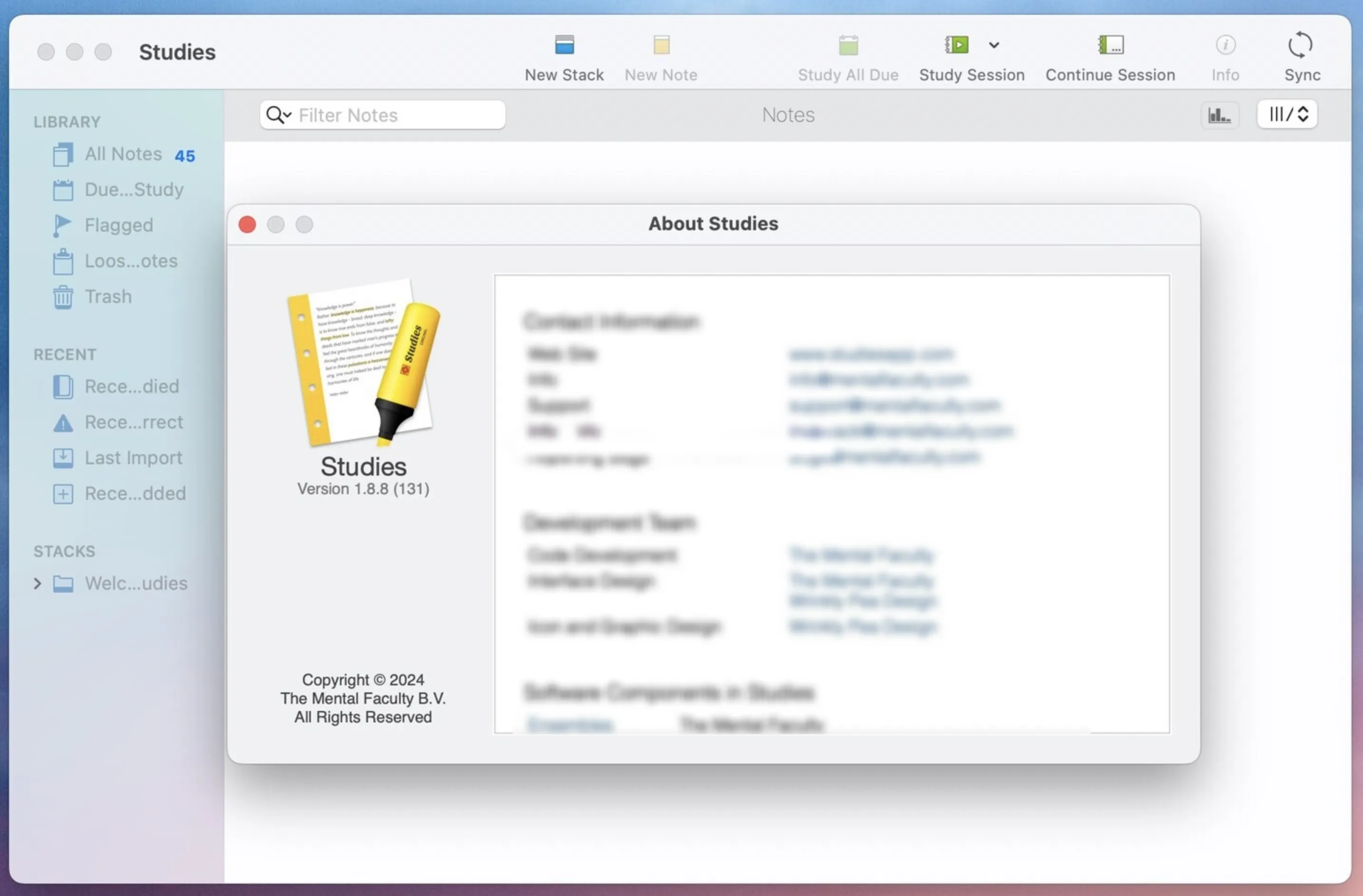Click the Filter Notes search field
This screenshot has width=1363, height=896.
click(x=382, y=115)
